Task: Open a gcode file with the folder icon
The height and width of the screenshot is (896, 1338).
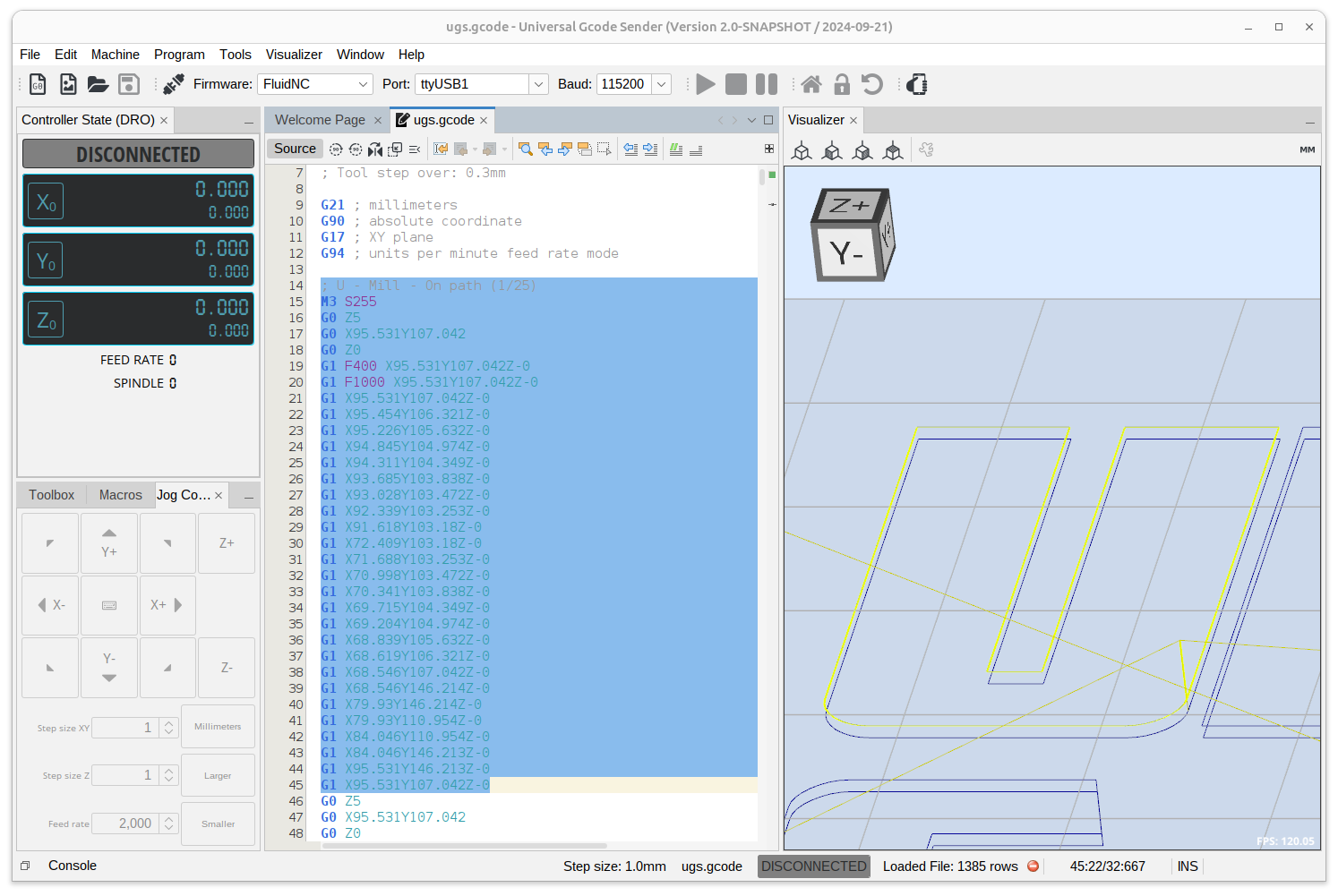Action: click(x=98, y=83)
